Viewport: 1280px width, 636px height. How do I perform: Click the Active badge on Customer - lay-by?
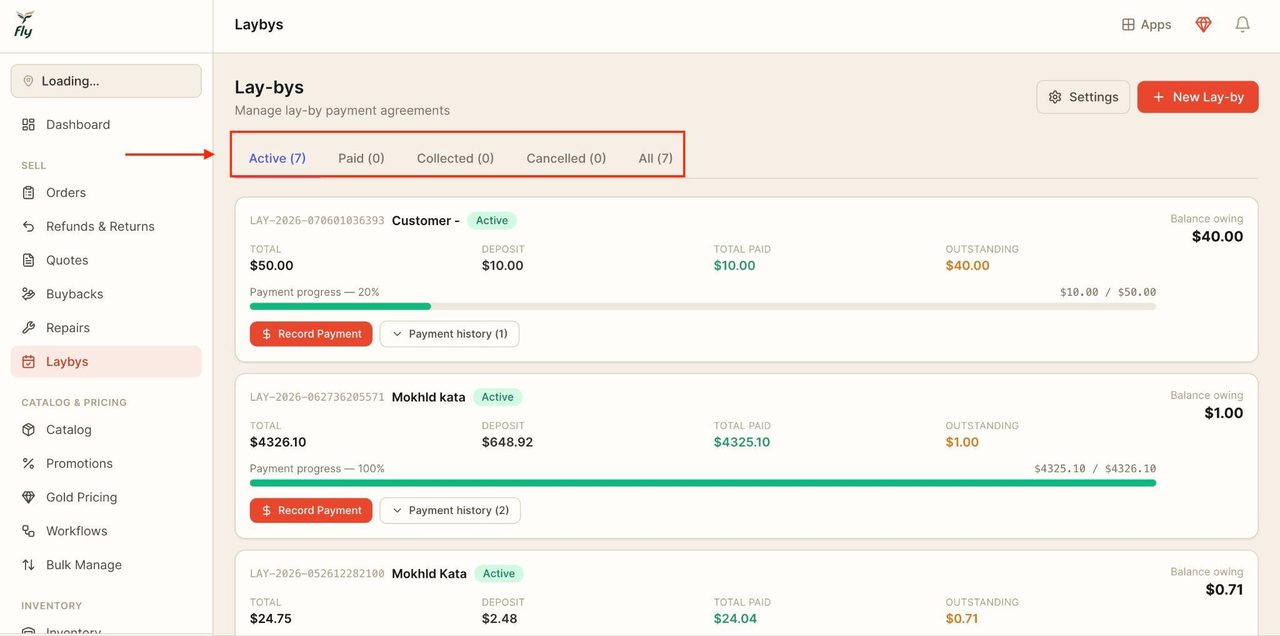click(491, 221)
